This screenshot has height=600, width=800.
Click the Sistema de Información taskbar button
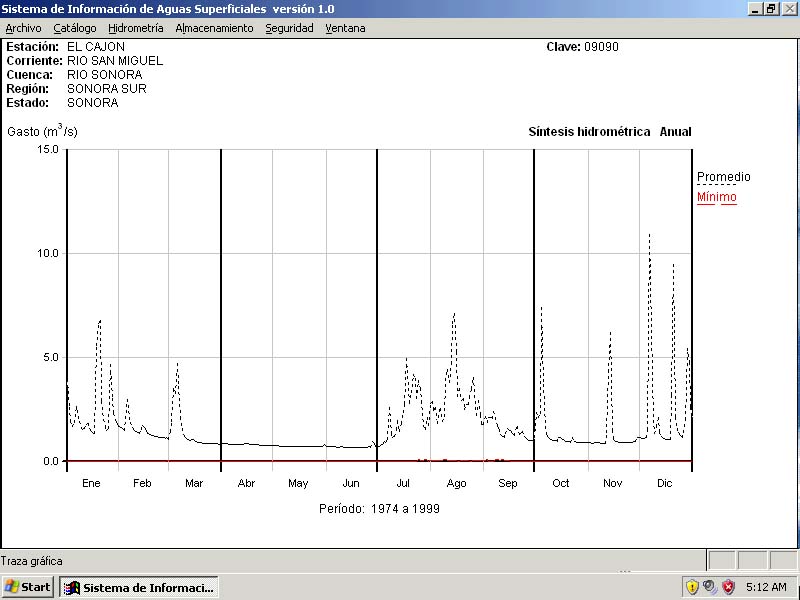coord(138,587)
